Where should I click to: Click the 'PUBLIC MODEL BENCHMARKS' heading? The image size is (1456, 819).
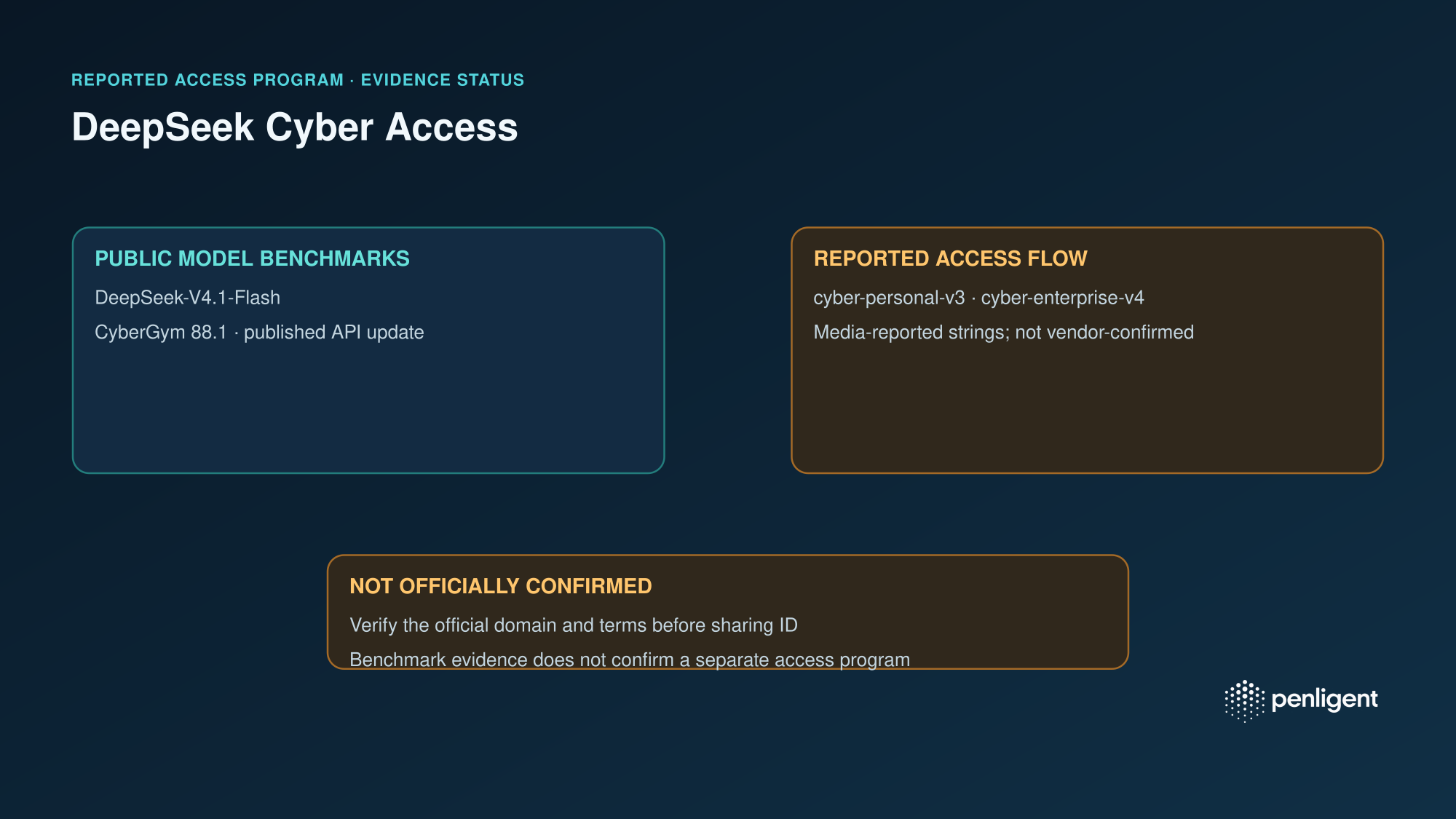click(252, 258)
